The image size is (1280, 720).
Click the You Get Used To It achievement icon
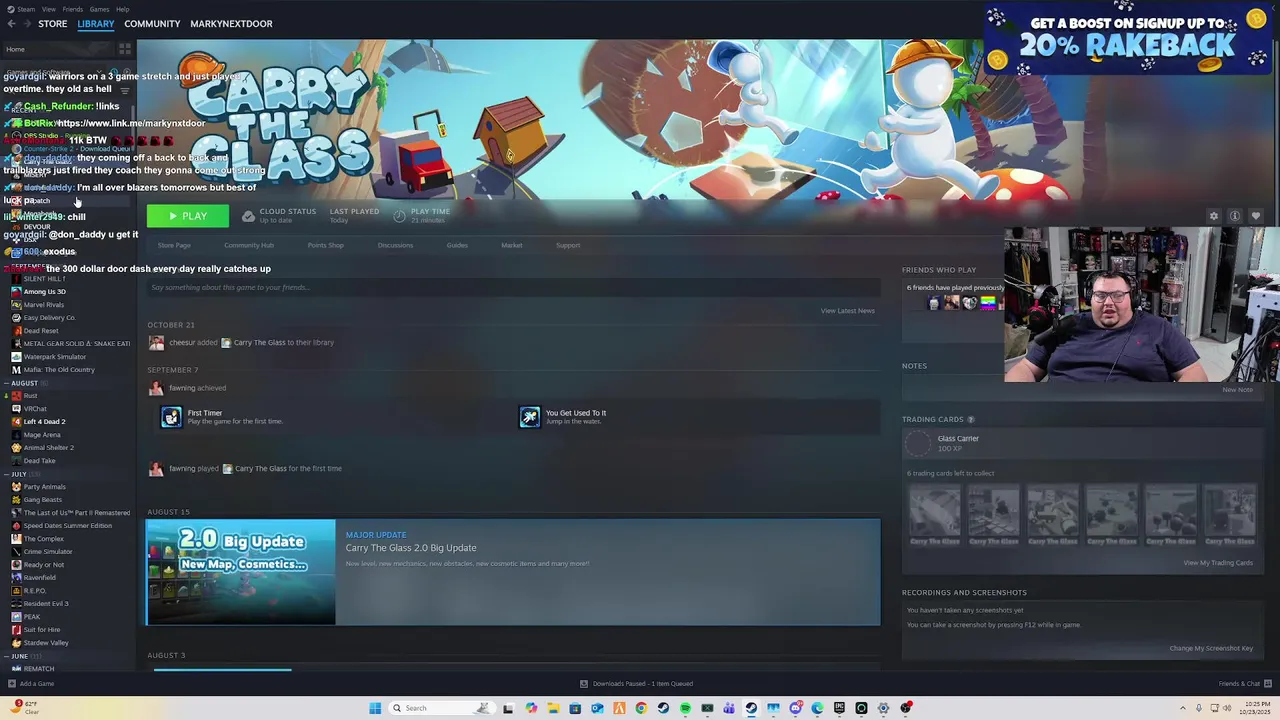coord(529,417)
